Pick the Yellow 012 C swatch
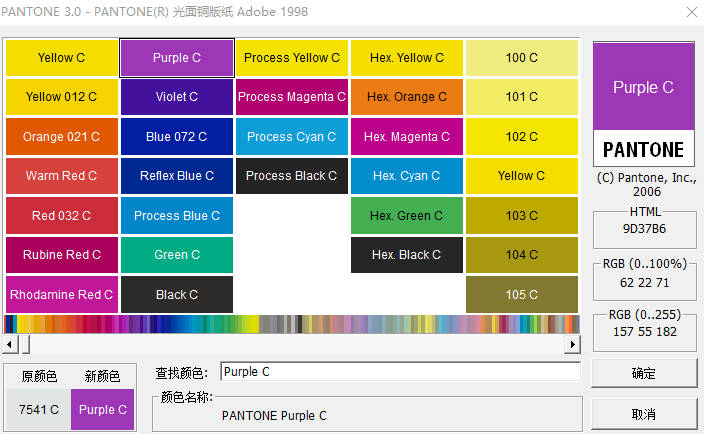The width and height of the screenshot is (704, 434). point(62,97)
